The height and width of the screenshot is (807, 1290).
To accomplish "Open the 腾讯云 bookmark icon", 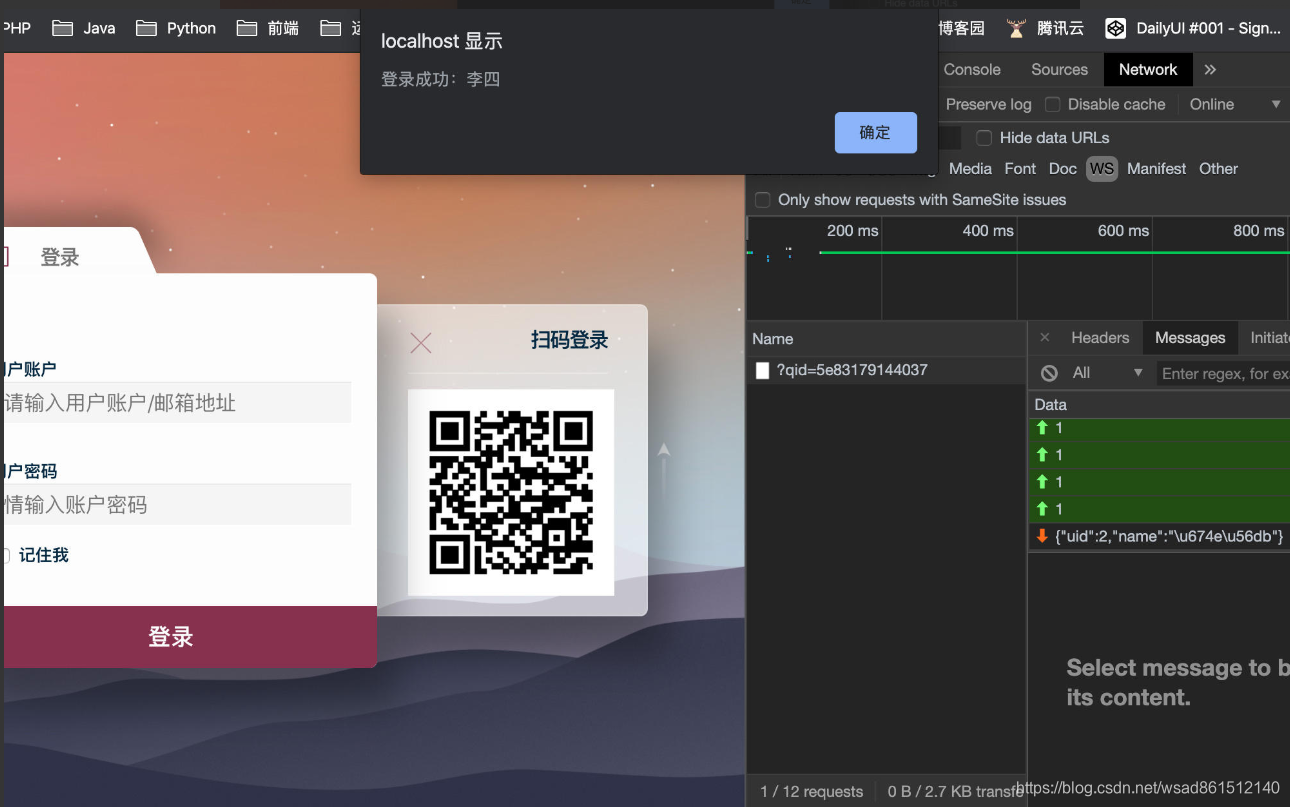I will (1017, 28).
